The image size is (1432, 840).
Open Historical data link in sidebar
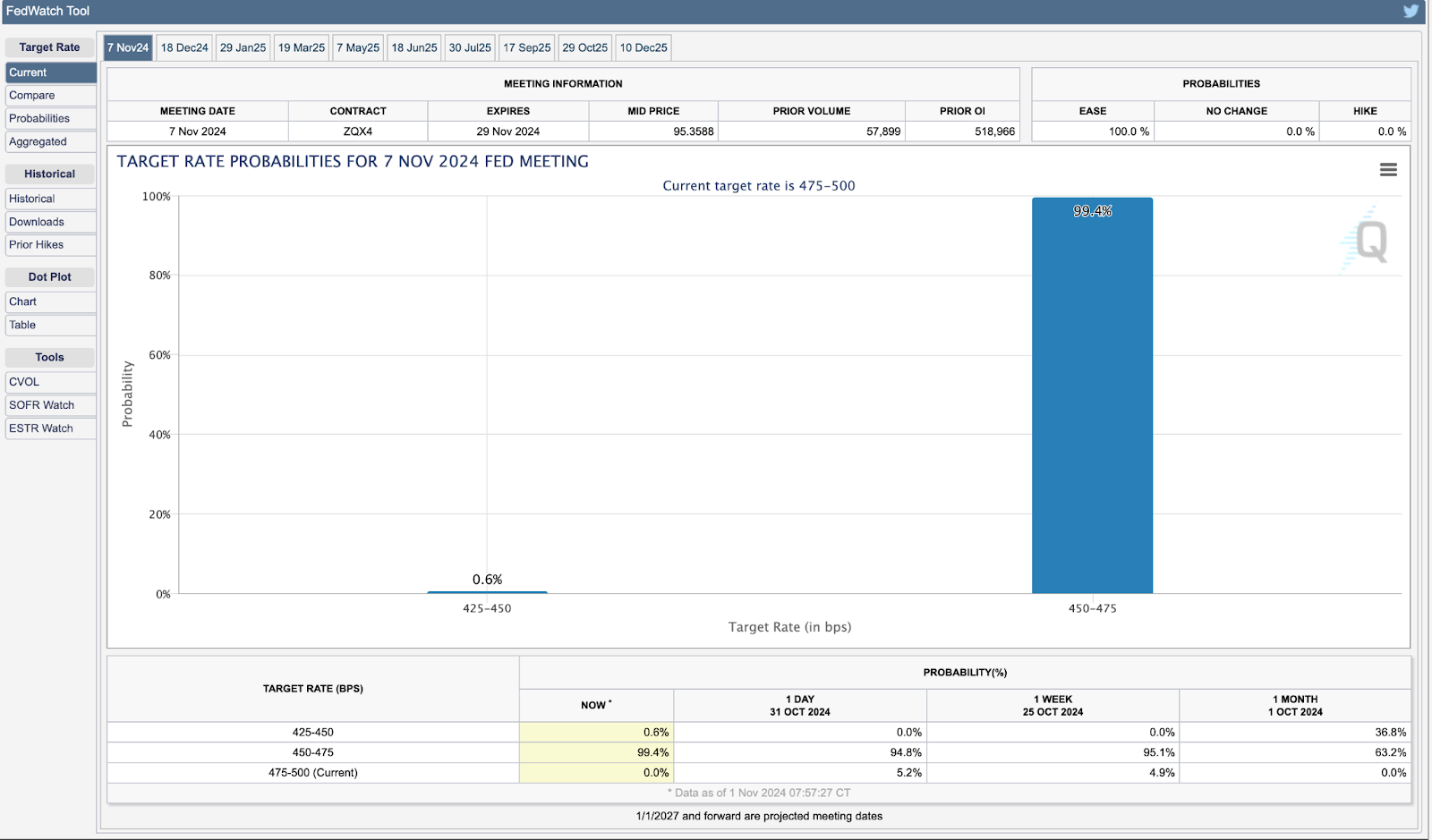pyautogui.click(x=50, y=199)
